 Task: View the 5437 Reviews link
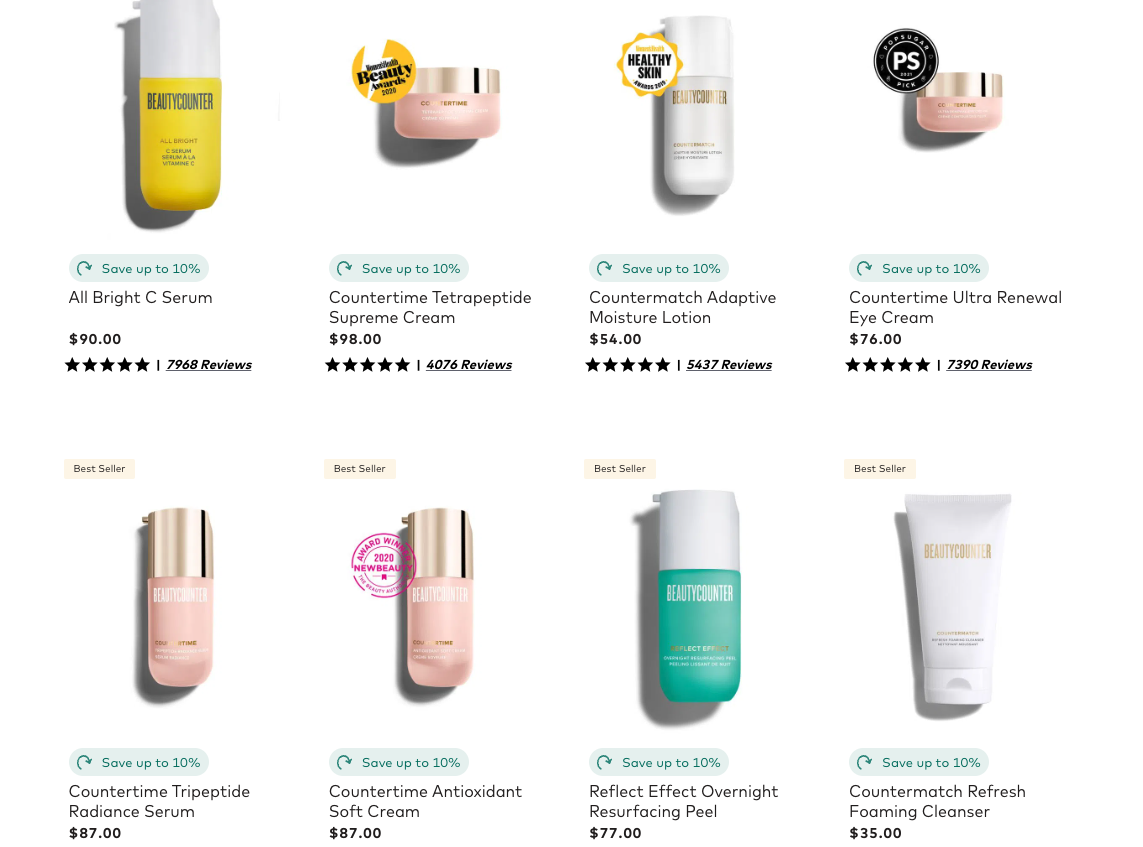(x=729, y=364)
